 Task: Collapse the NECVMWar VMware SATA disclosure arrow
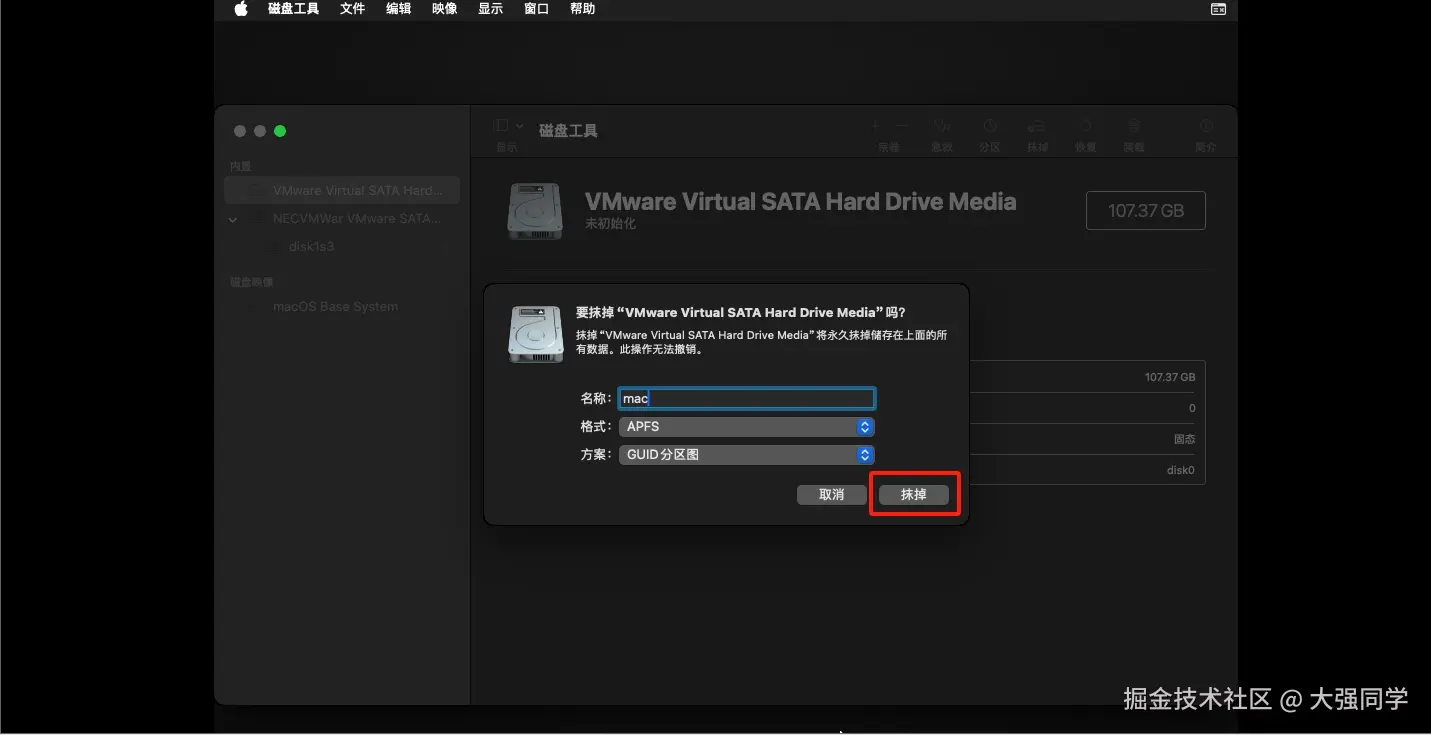tap(233, 219)
